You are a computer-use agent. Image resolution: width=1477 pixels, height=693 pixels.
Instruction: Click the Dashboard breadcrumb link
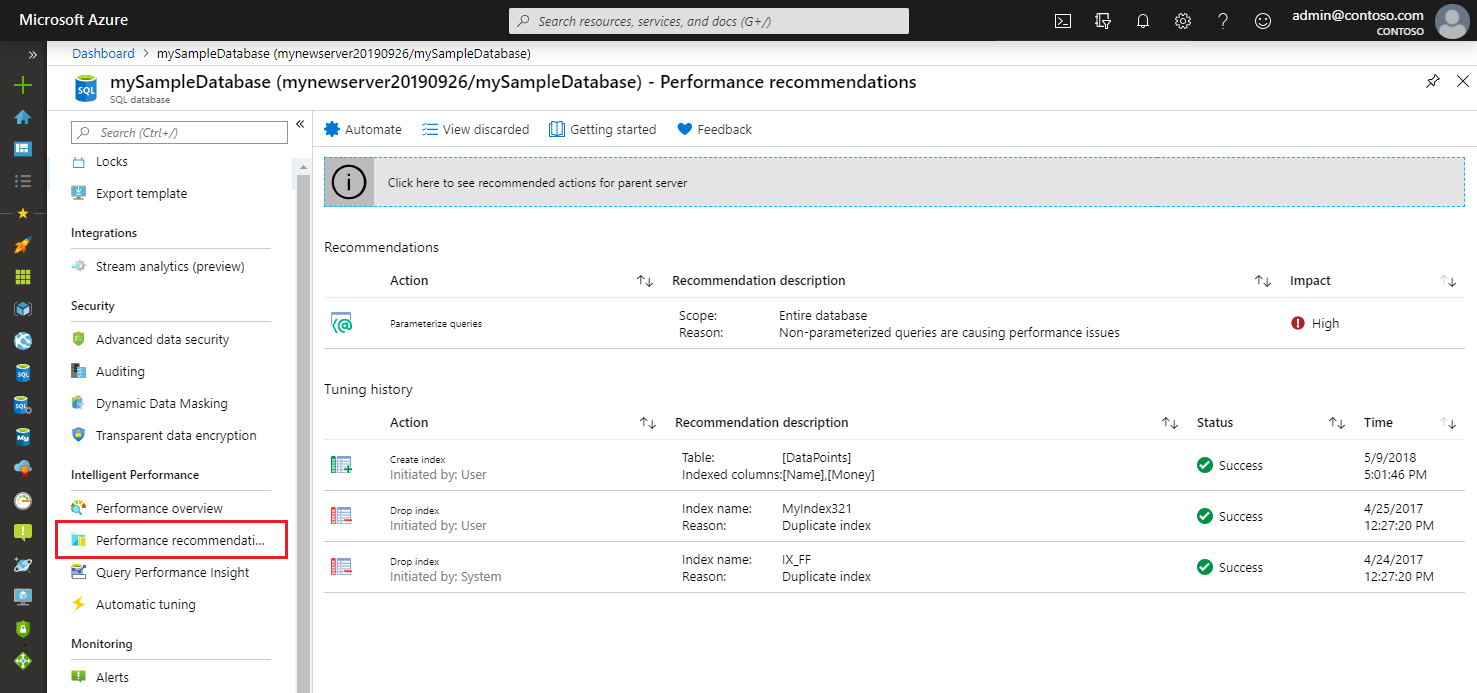pos(103,53)
